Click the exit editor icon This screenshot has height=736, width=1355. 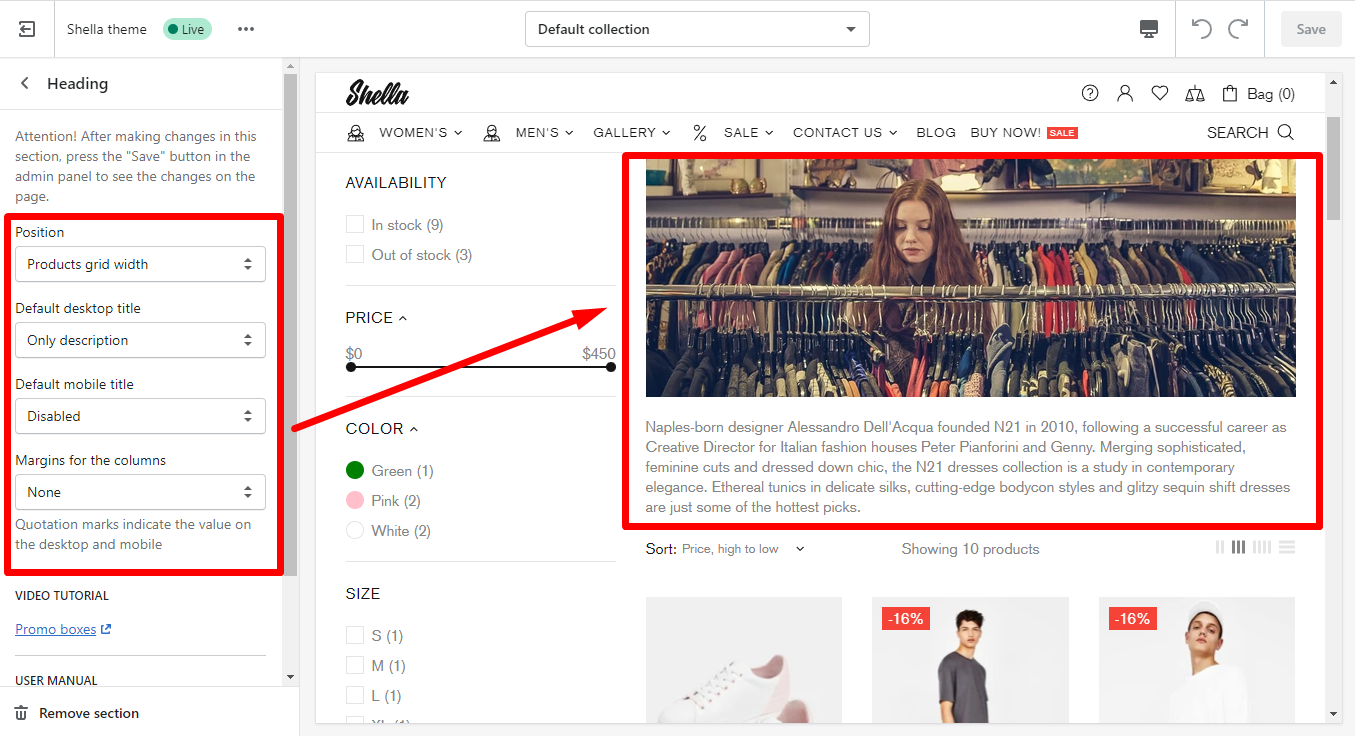tap(27, 29)
